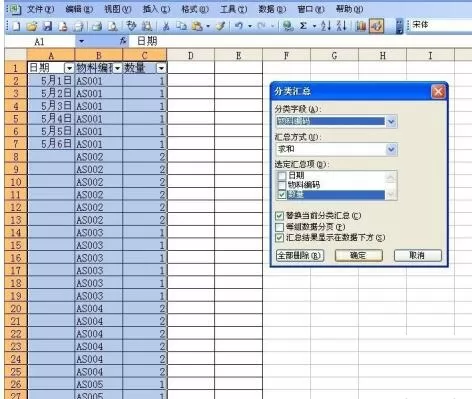
Task: Click cell B20 containing AS004
Action: (x=99, y=308)
